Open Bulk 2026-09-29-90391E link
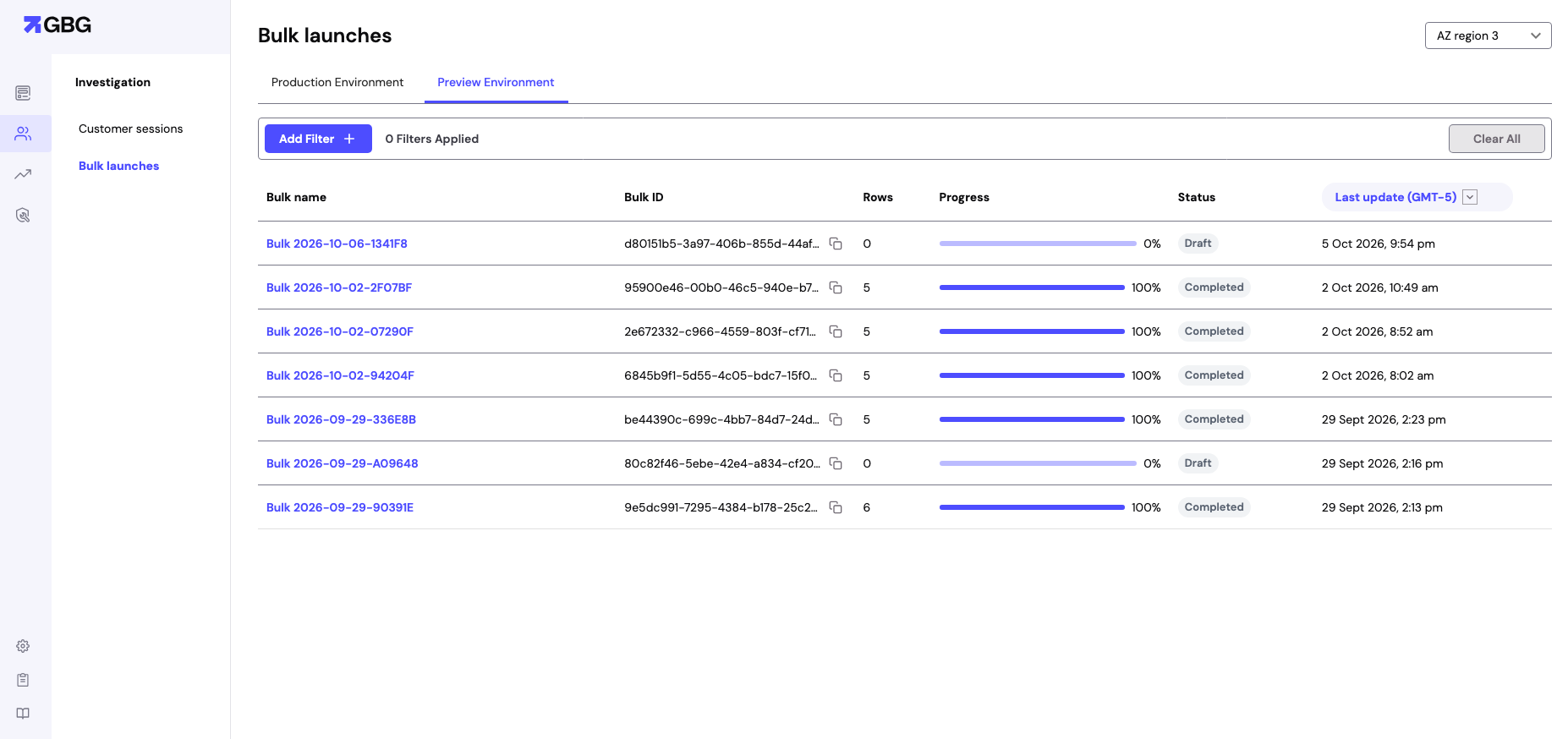Viewport: 1568px width, 739px height. point(340,507)
